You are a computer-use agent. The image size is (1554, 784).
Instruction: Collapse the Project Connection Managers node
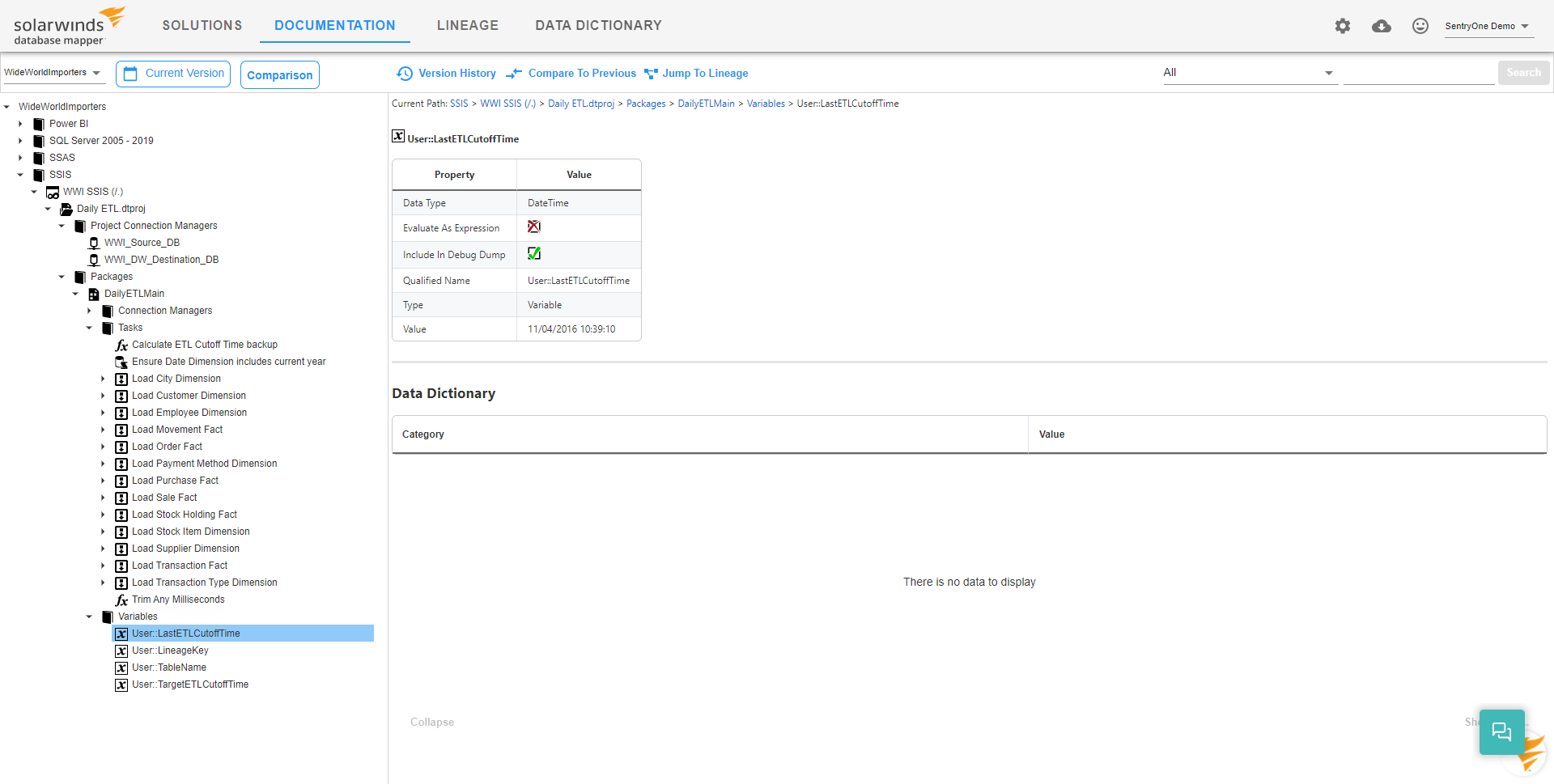click(x=62, y=226)
